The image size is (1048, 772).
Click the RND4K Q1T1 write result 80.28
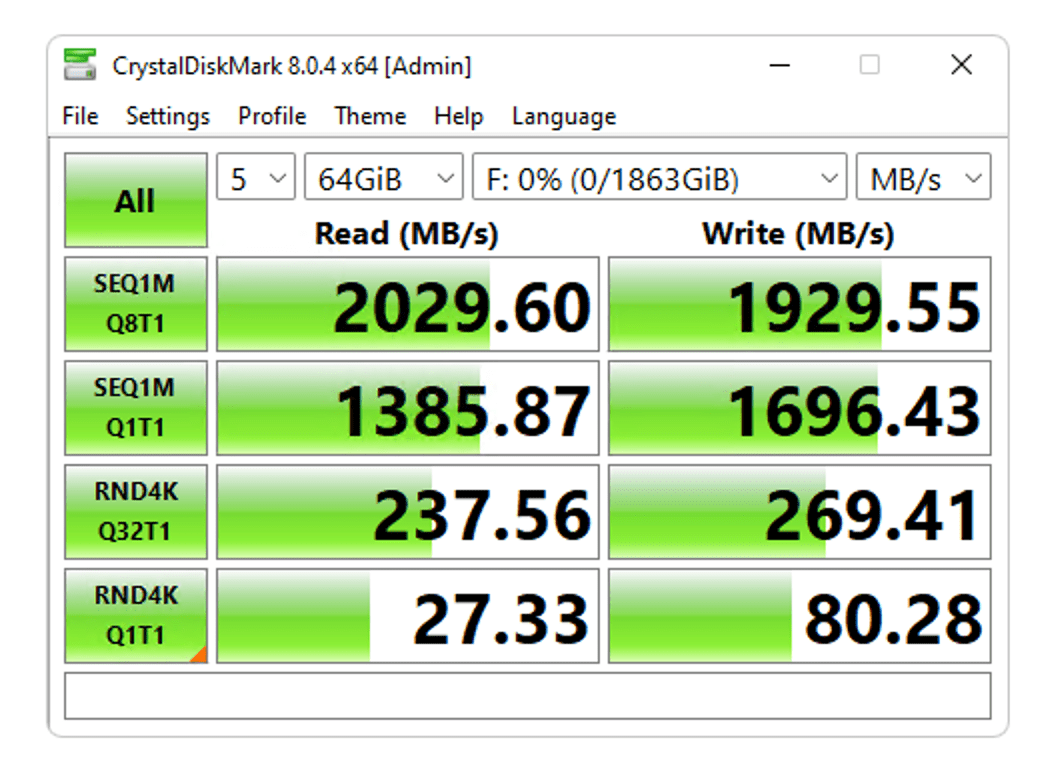pyautogui.click(x=800, y=616)
